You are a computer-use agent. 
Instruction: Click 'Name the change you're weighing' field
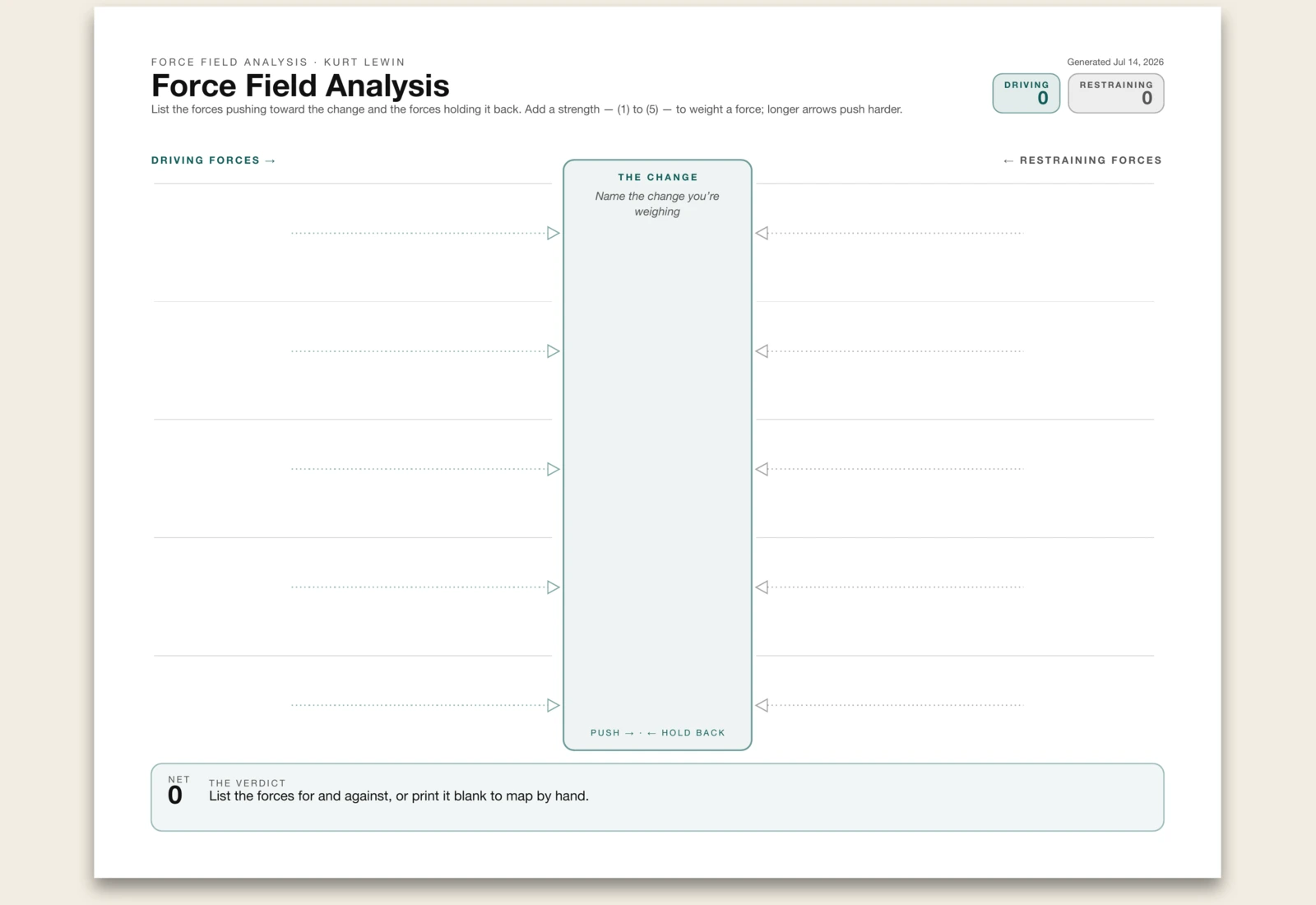(657, 204)
